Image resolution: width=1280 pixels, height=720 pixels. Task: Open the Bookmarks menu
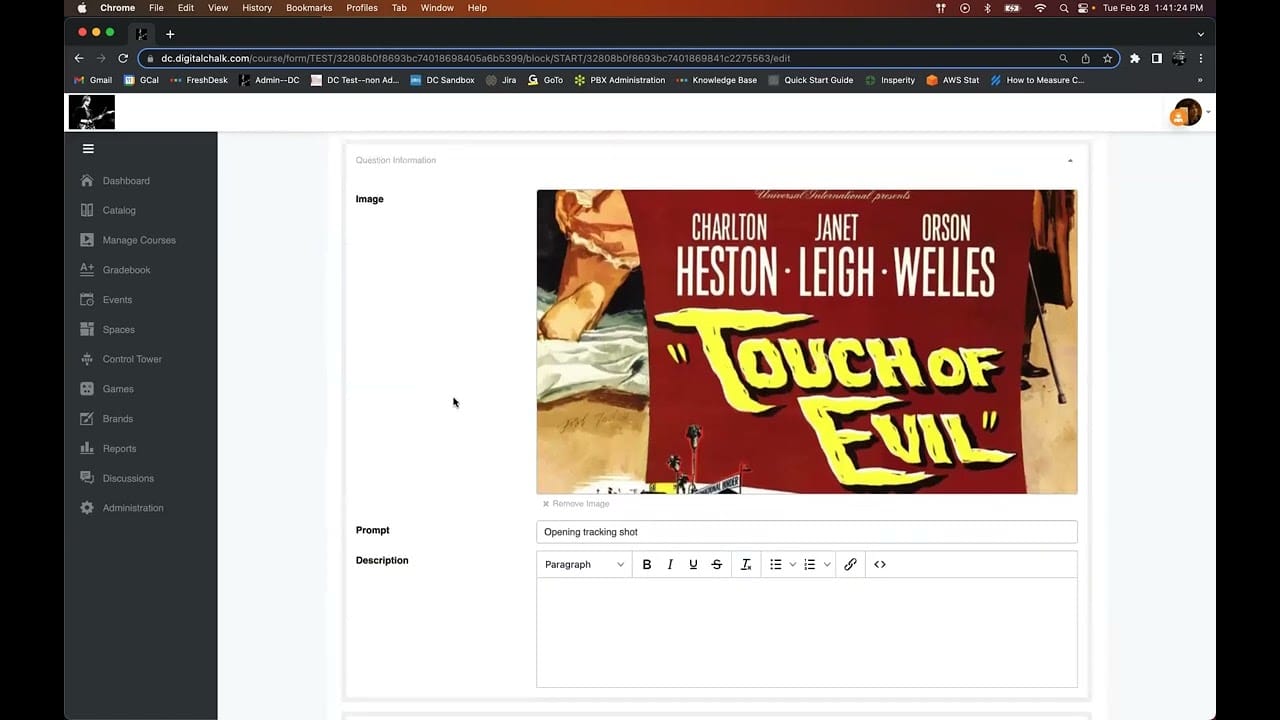point(309,8)
